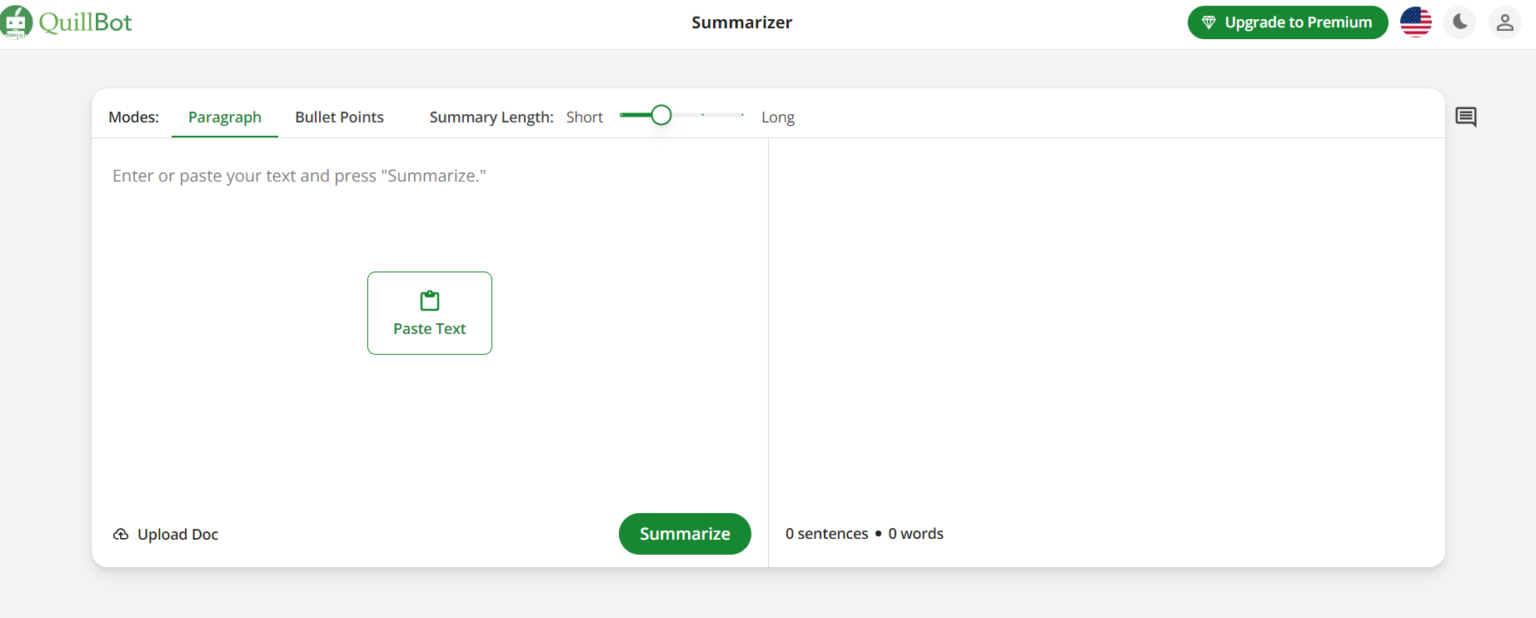Click the summary length slider handle

coord(660,115)
